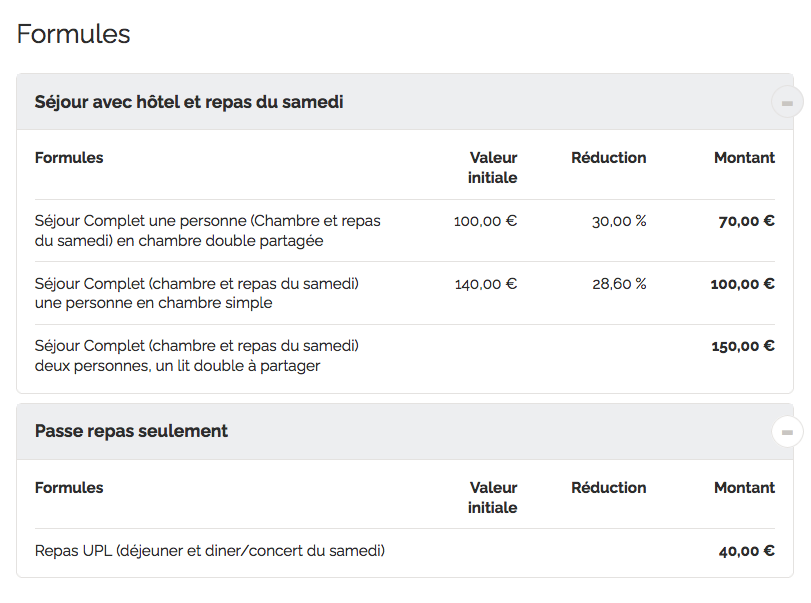Click the 28,60 % réduction value
The width and height of the screenshot is (811, 603).
619,284
